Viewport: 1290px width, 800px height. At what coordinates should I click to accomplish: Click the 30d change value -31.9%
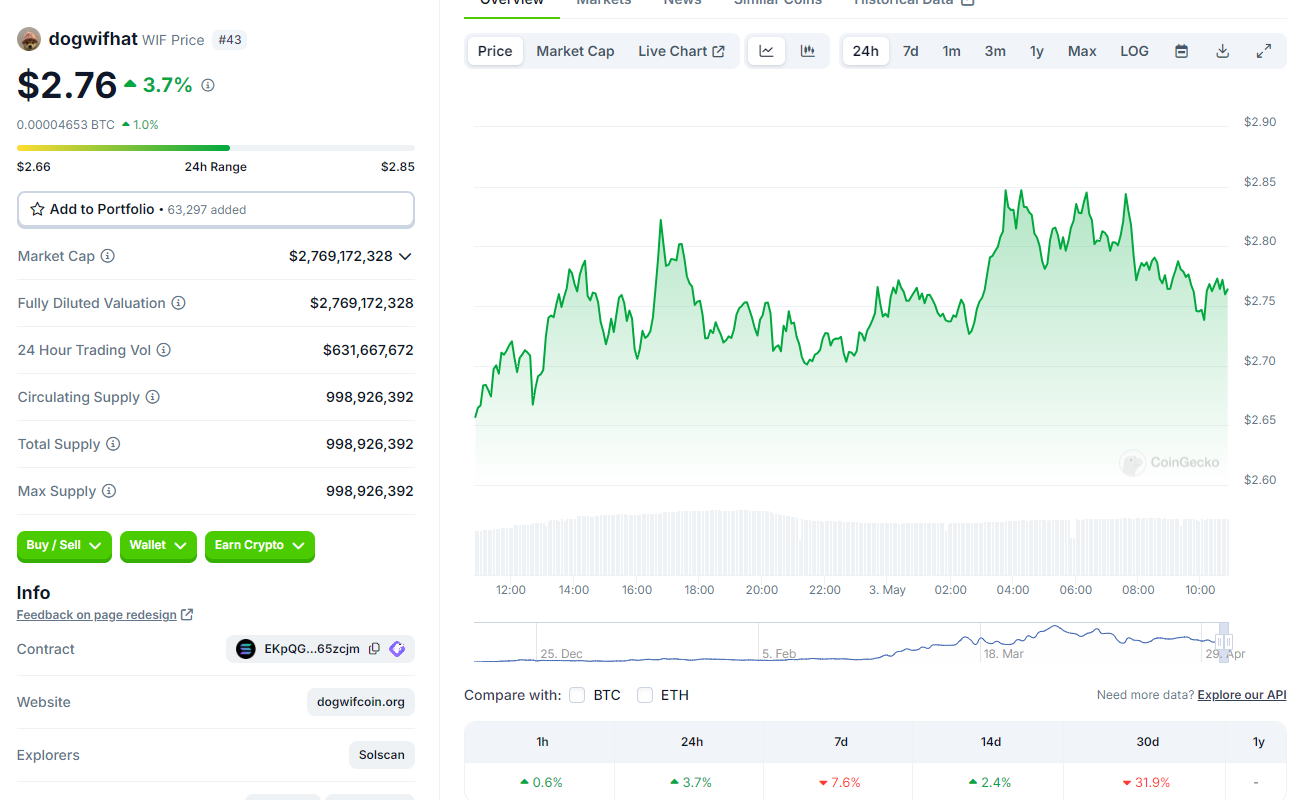(1146, 782)
